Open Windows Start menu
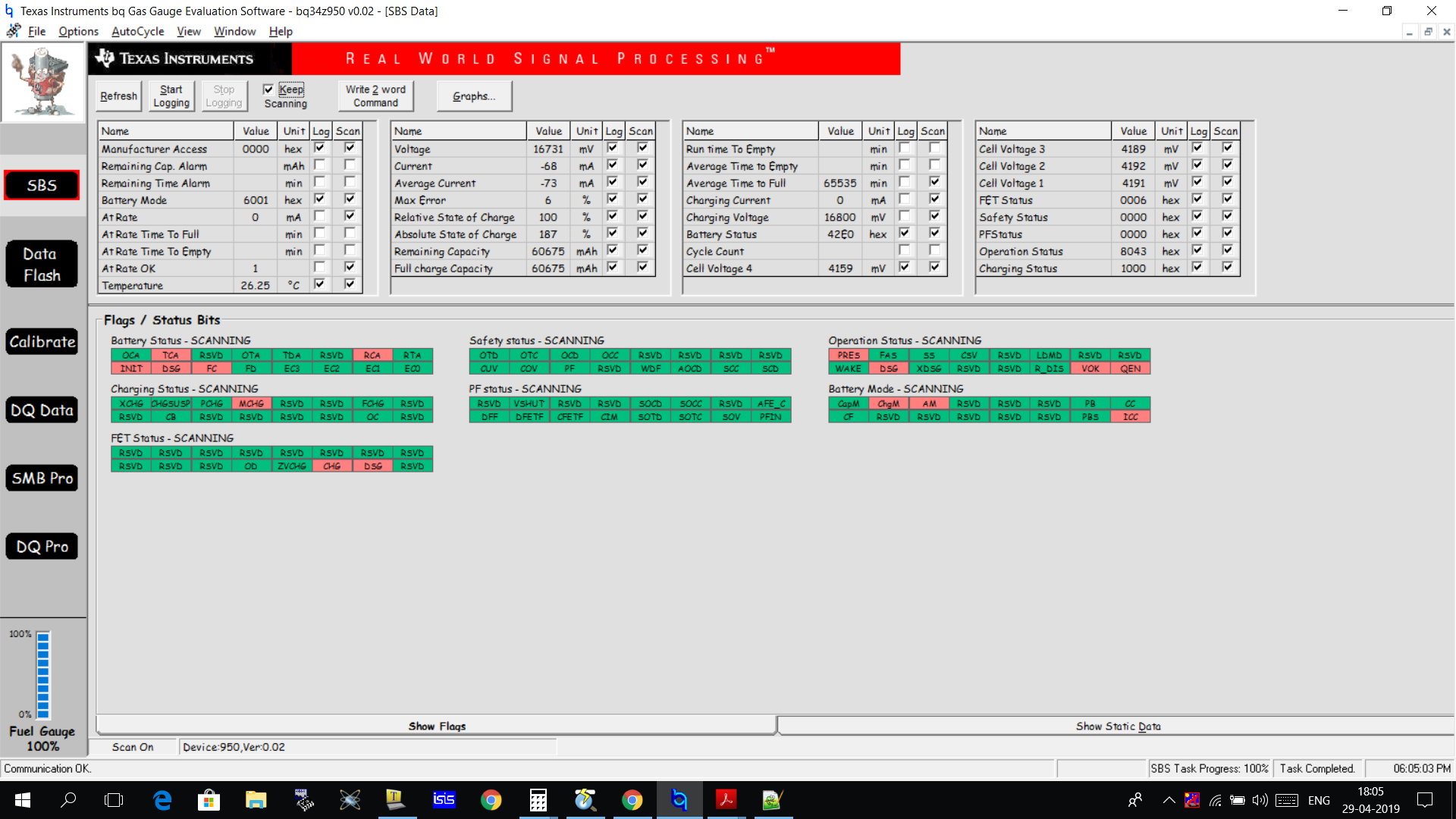Image resolution: width=1456 pixels, height=819 pixels. point(22,800)
